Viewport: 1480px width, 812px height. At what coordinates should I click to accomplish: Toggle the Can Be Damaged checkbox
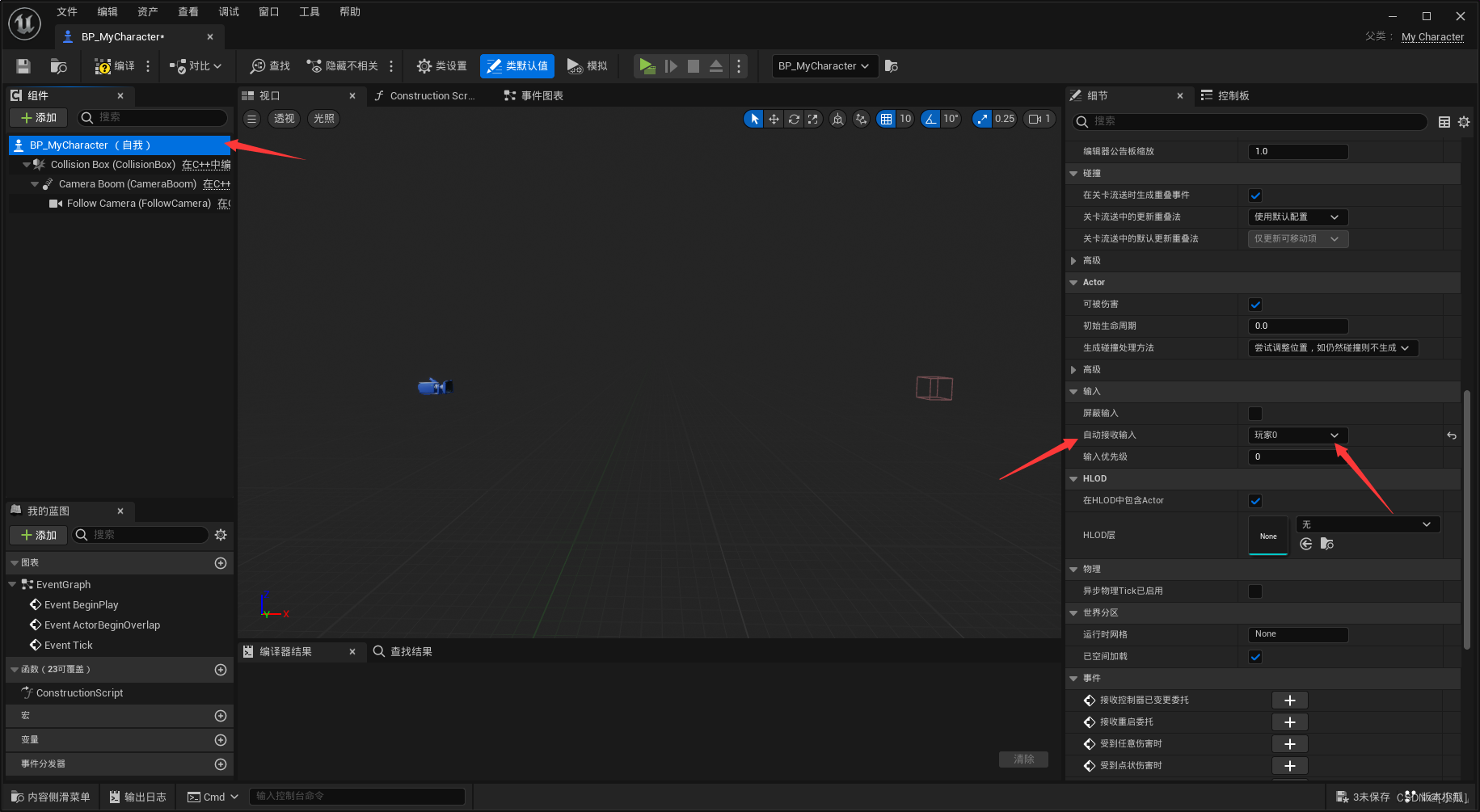tap(1255, 305)
